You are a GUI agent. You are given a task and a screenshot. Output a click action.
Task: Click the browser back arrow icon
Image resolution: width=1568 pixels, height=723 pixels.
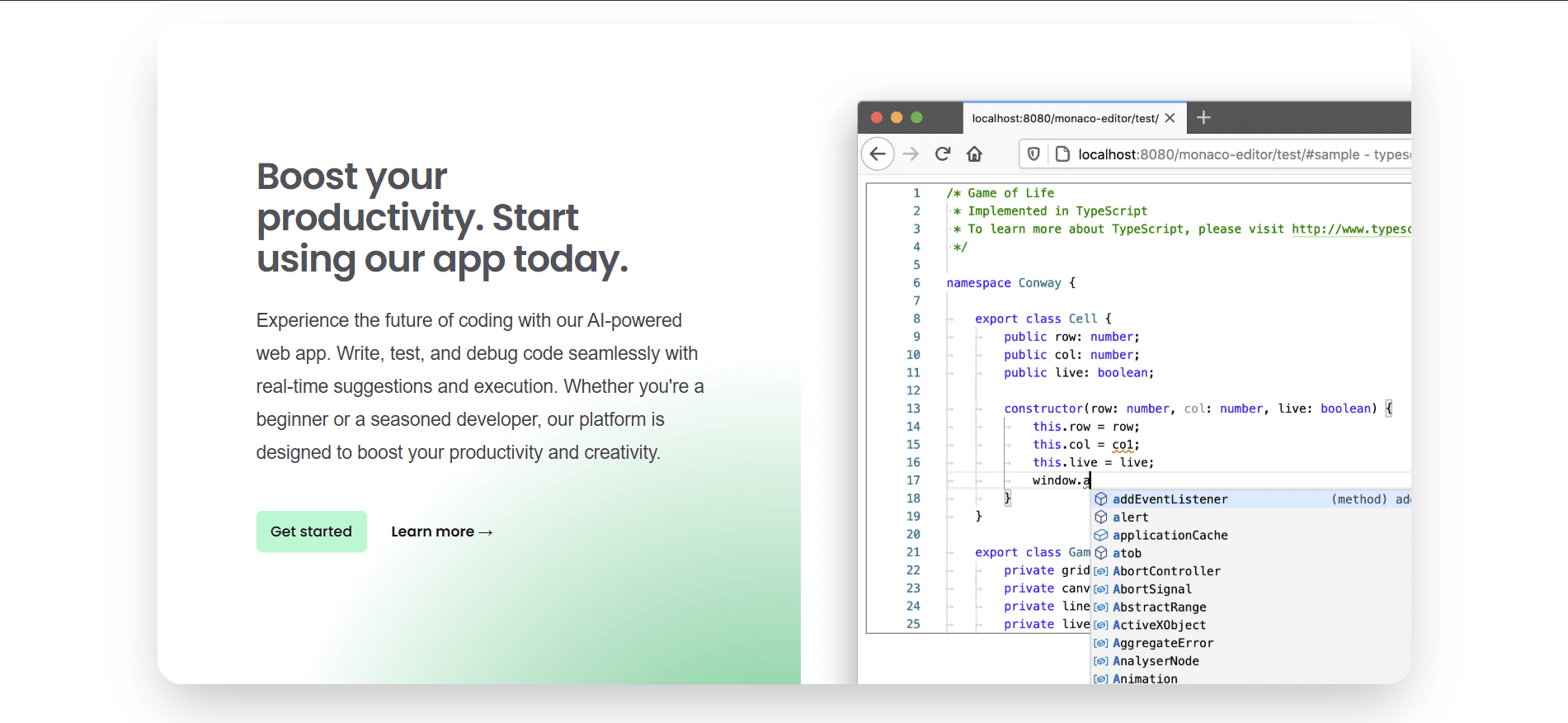tap(878, 154)
